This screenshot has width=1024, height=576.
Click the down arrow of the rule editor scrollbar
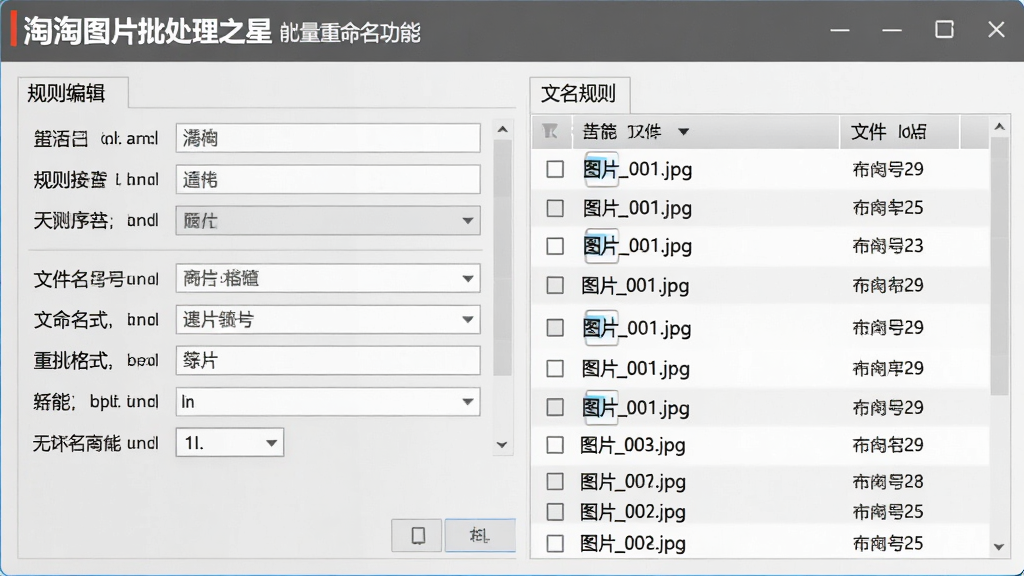(502, 445)
